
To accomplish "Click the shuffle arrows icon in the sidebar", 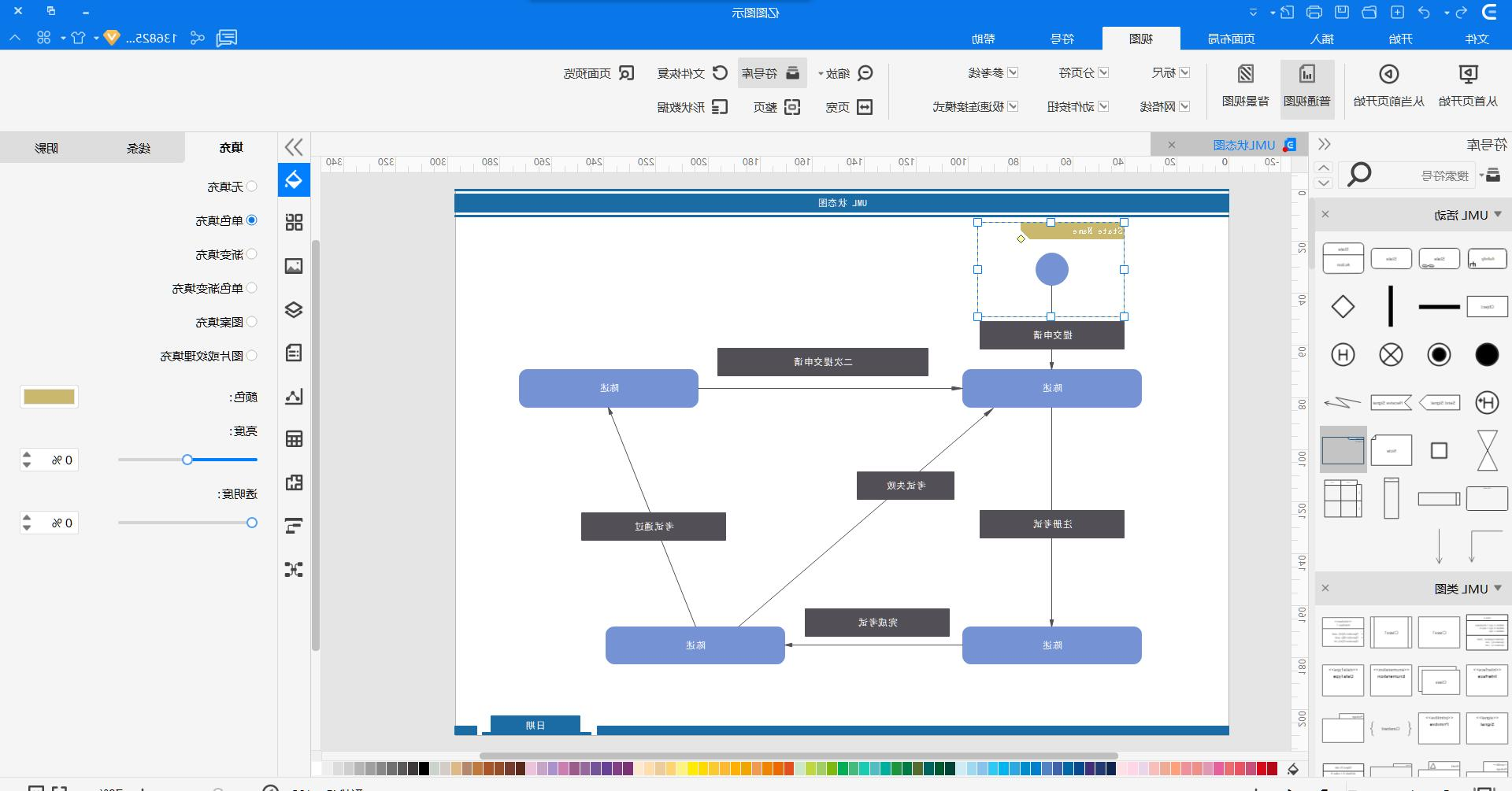I will click(x=294, y=569).
